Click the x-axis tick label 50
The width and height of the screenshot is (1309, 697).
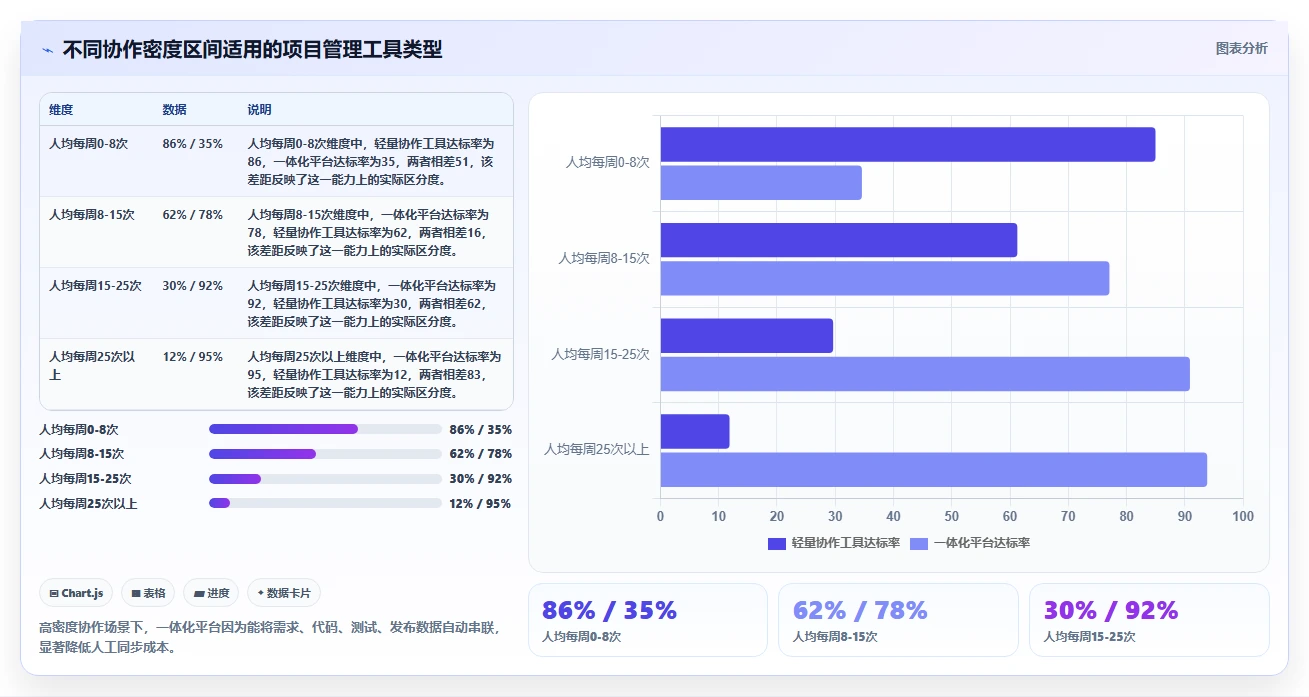pyautogui.click(x=952, y=516)
